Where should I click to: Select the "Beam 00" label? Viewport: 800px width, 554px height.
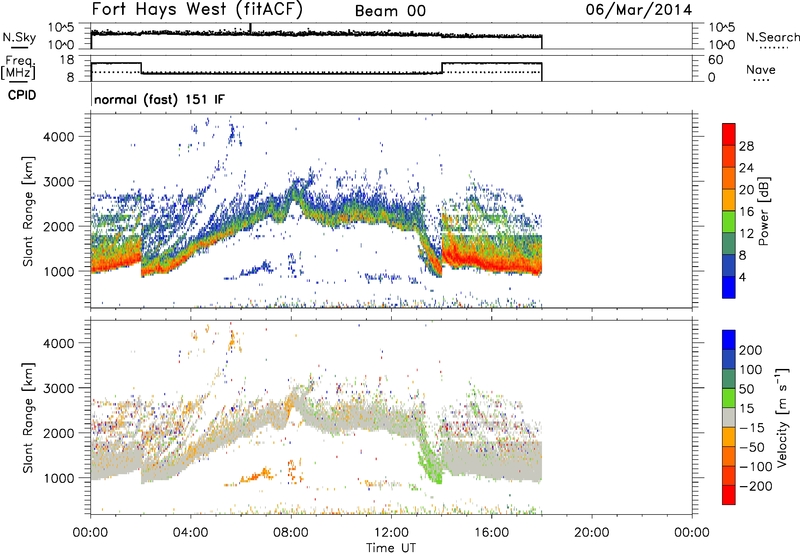pyautogui.click(x=390, y=11)
